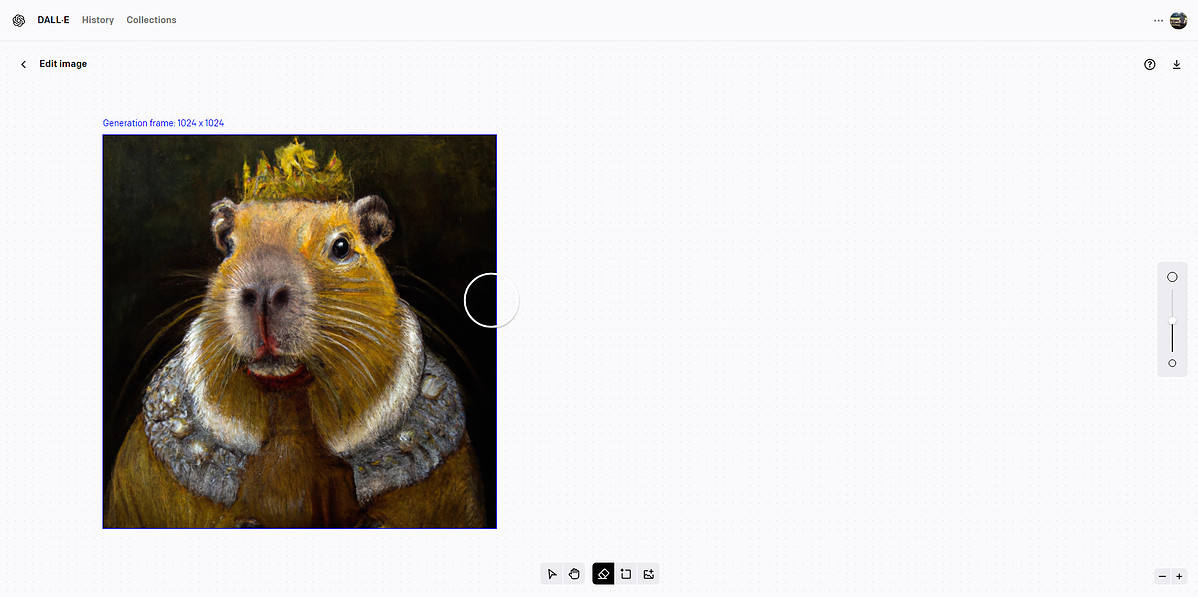Viewport: 1198px width, 597px height.
Task: Choose the add generation frame tool
Action: [626, 574]
